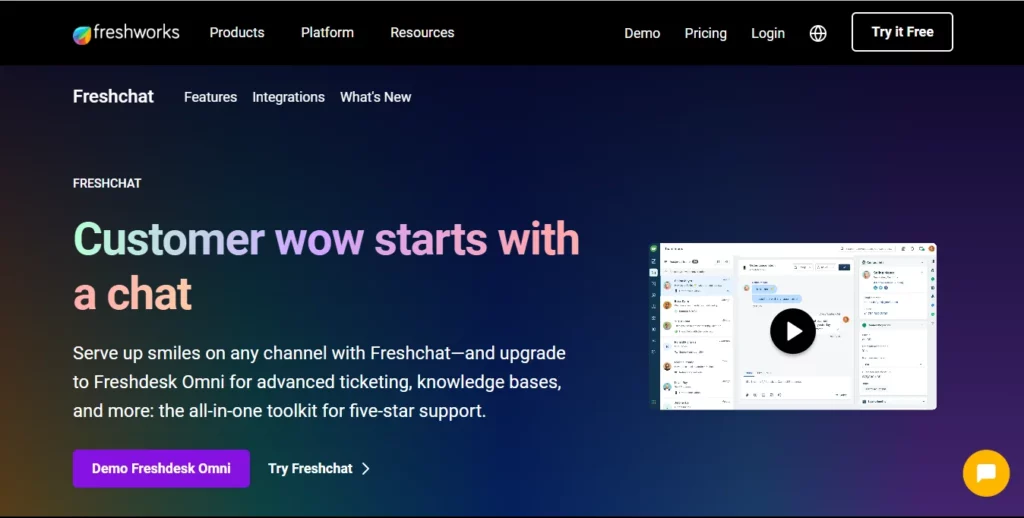Screen dimensions: 1024x518
Task: Expand the Platform menu
Action: tap(327, 32)
